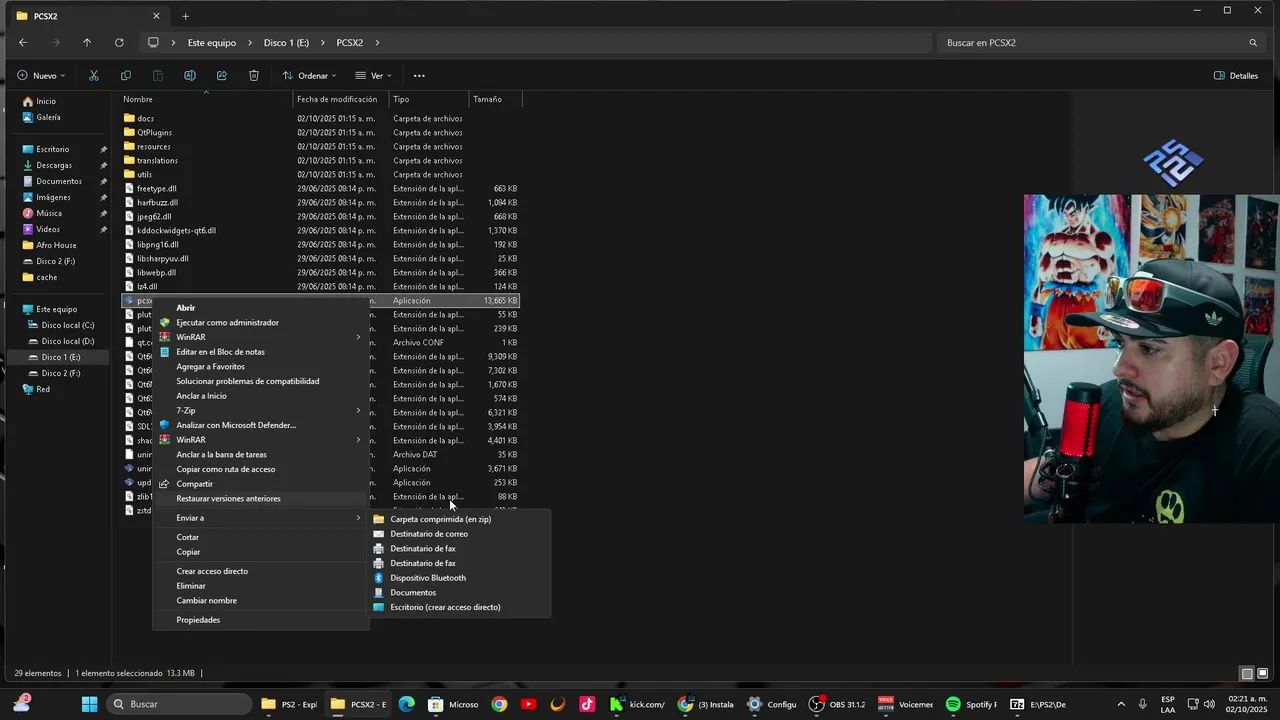Click the Delete trash icon in toolbar
1280x720 pixels.
(x=254, y=75)
